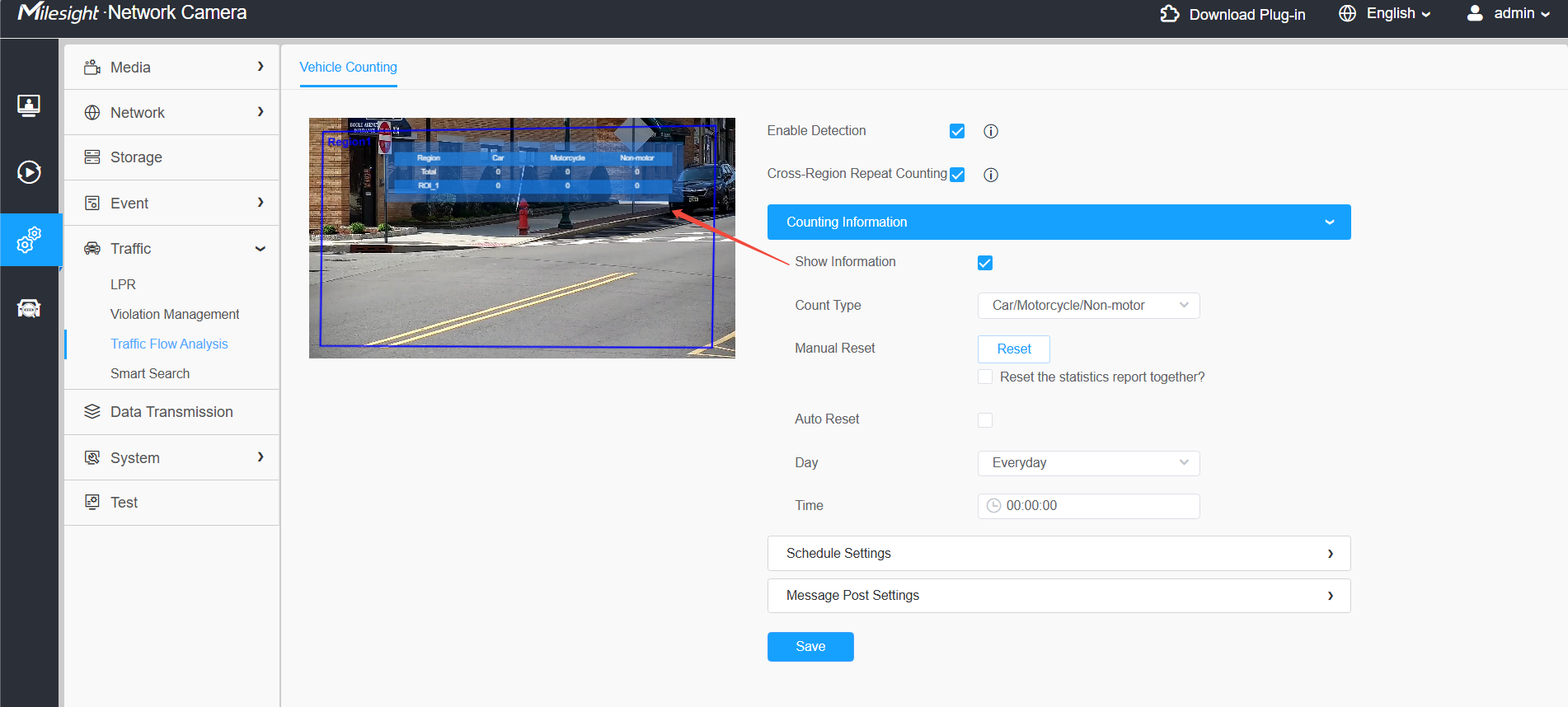1568x707 pixels.
Task: Toggle the Enable Detection checkbox
Action: 957,131
